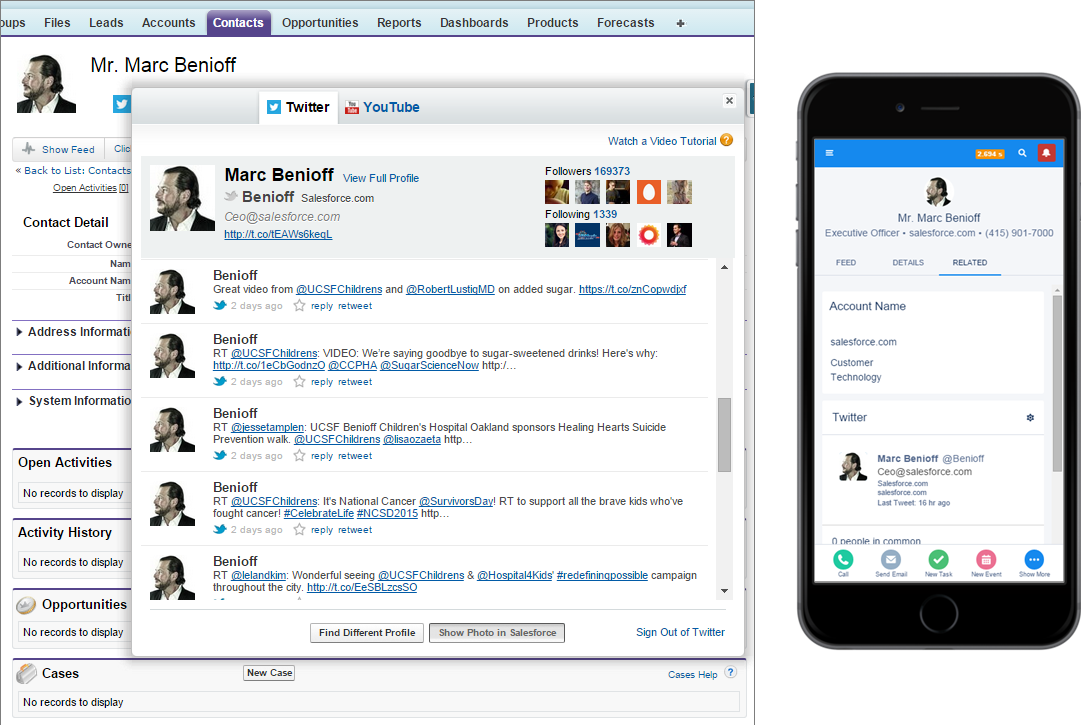
Task: Click the help question mark beside Video Tutorial
Action: click(727, 140)
